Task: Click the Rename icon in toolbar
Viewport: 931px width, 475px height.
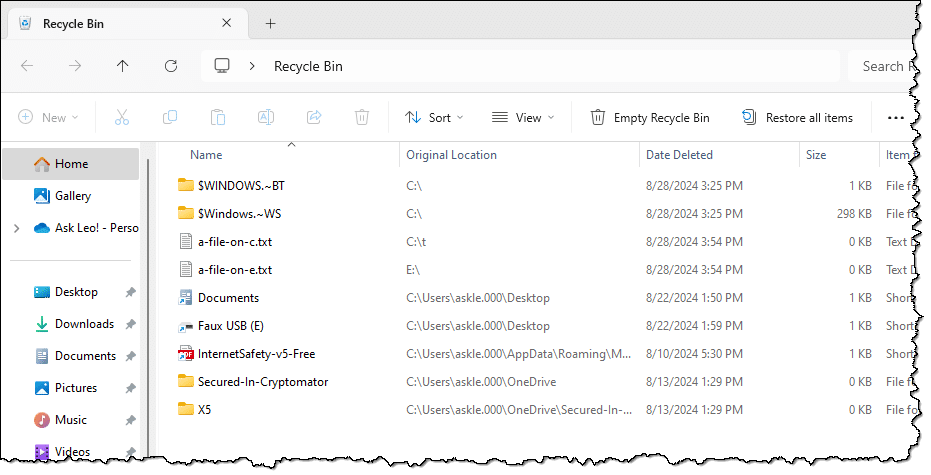Action: [266, 118]
